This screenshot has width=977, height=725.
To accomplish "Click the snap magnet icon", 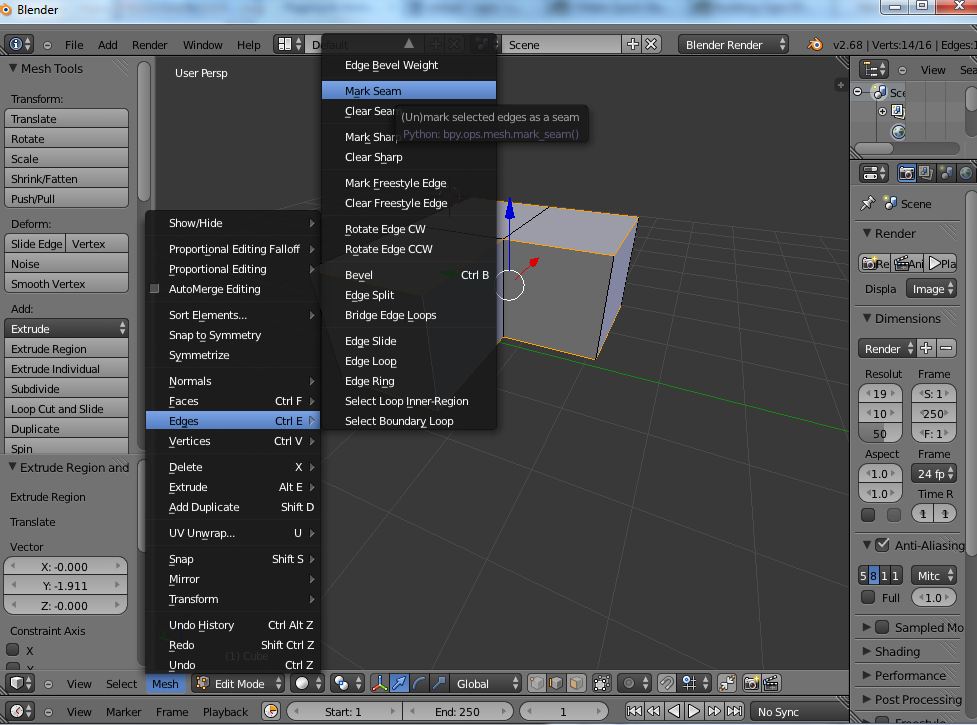I will click(x=666, y=683).
